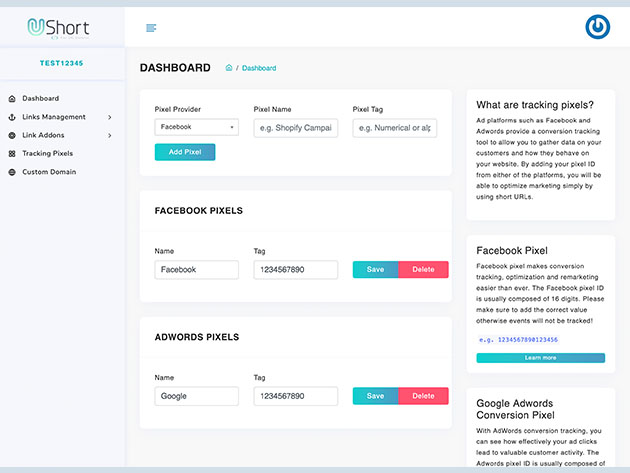Click the hamburger menu icon
The height and width of the screenshot is (473, 630).
coord(151,27)
